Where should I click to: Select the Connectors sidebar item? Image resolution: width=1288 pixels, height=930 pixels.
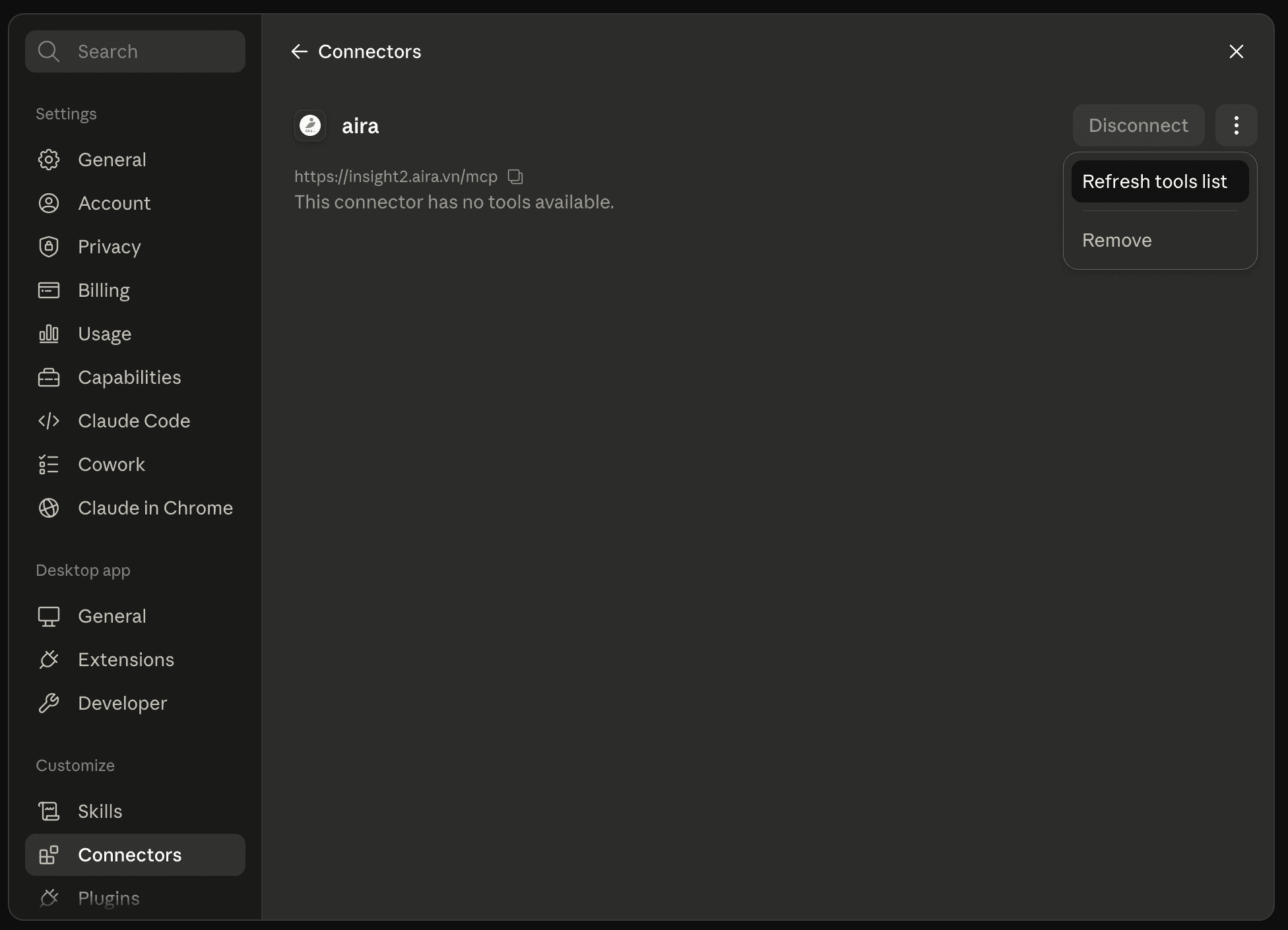pos(135,855)
